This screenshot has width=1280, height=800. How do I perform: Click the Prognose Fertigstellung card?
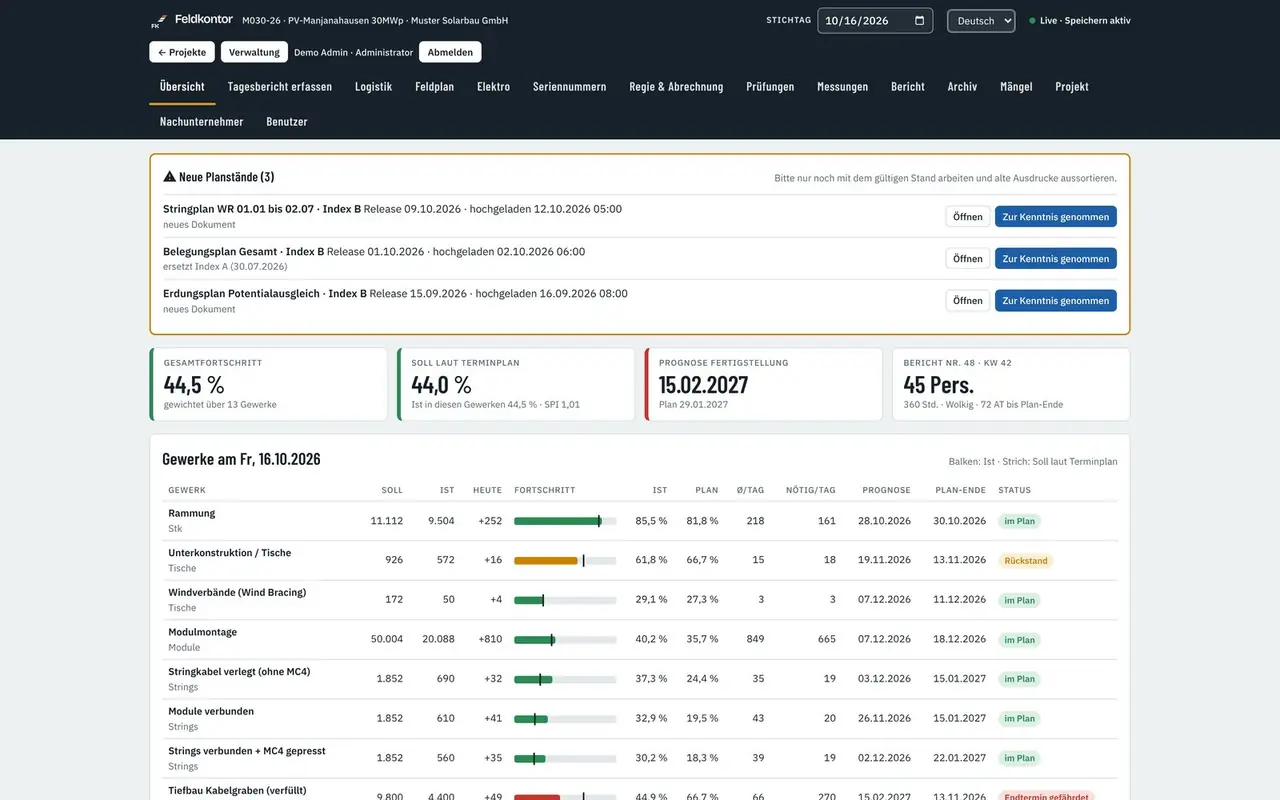tap(764, 384)
